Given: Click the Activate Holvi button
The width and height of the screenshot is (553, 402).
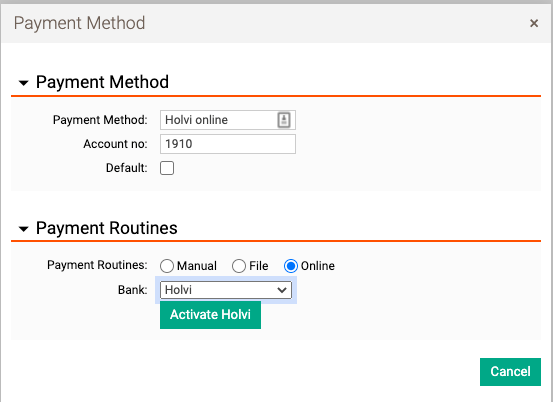Looking at the screenshot, I should click(x=211, y=315).
